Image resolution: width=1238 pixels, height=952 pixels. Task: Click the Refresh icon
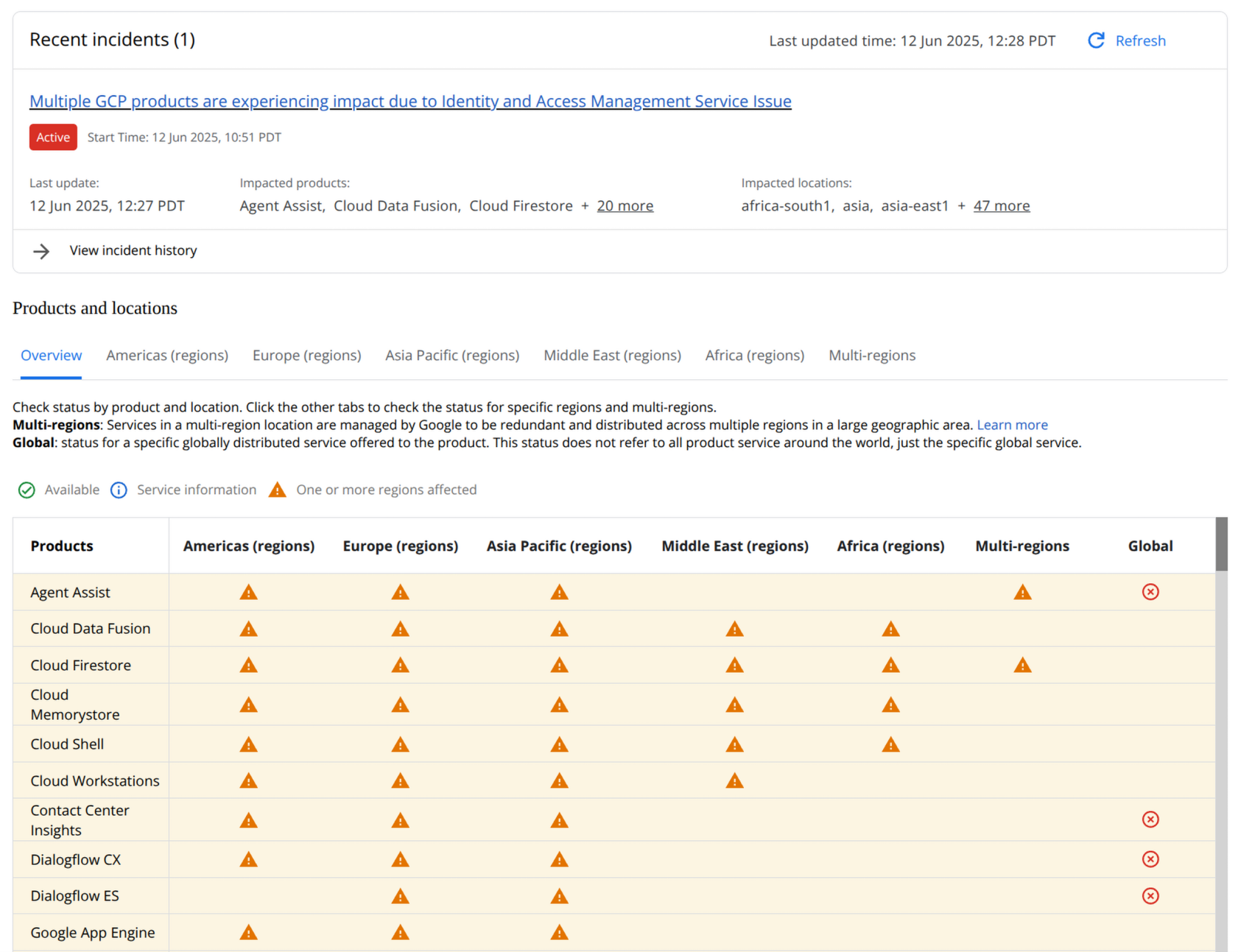click(x=1096, y=40)
